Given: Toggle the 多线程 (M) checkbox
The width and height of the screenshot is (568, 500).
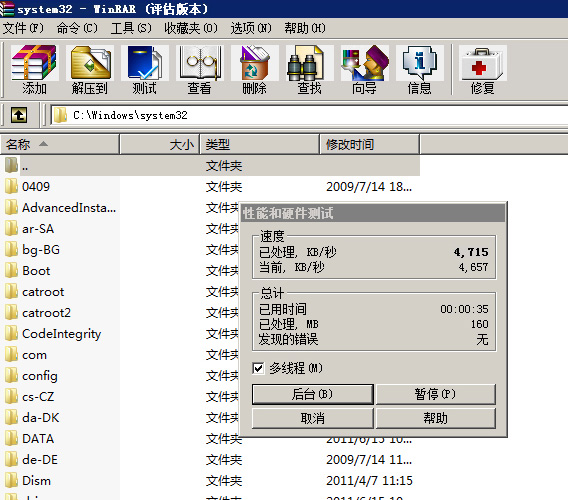Looking at the screenshot, I should (x=258, y=368).
